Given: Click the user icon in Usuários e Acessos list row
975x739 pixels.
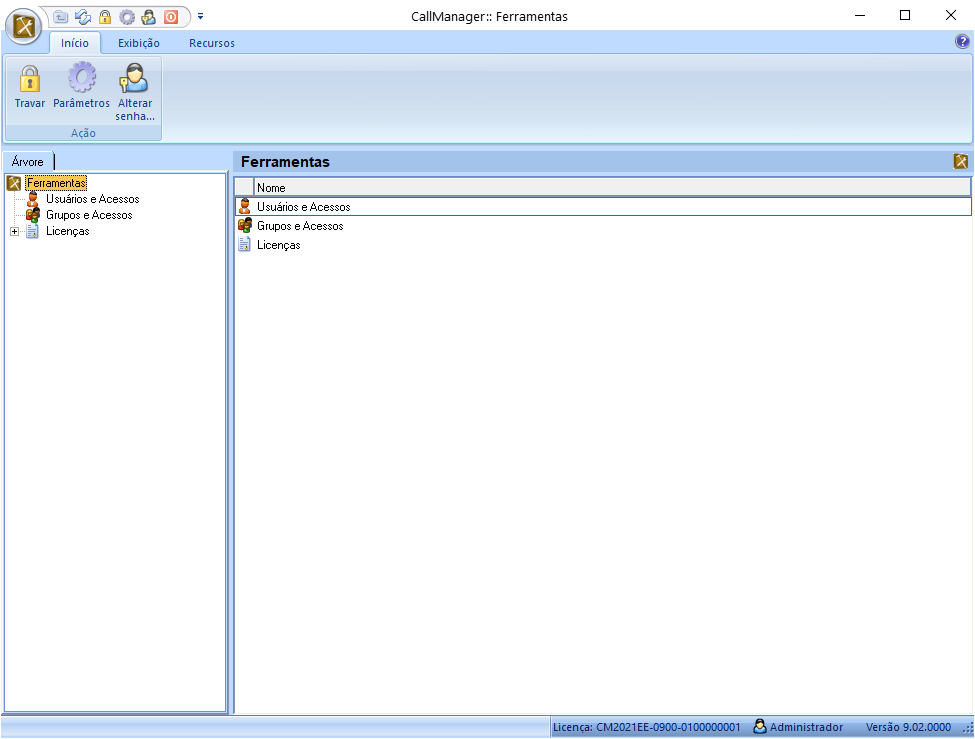Looking at the screenshot, I should 245,207.
